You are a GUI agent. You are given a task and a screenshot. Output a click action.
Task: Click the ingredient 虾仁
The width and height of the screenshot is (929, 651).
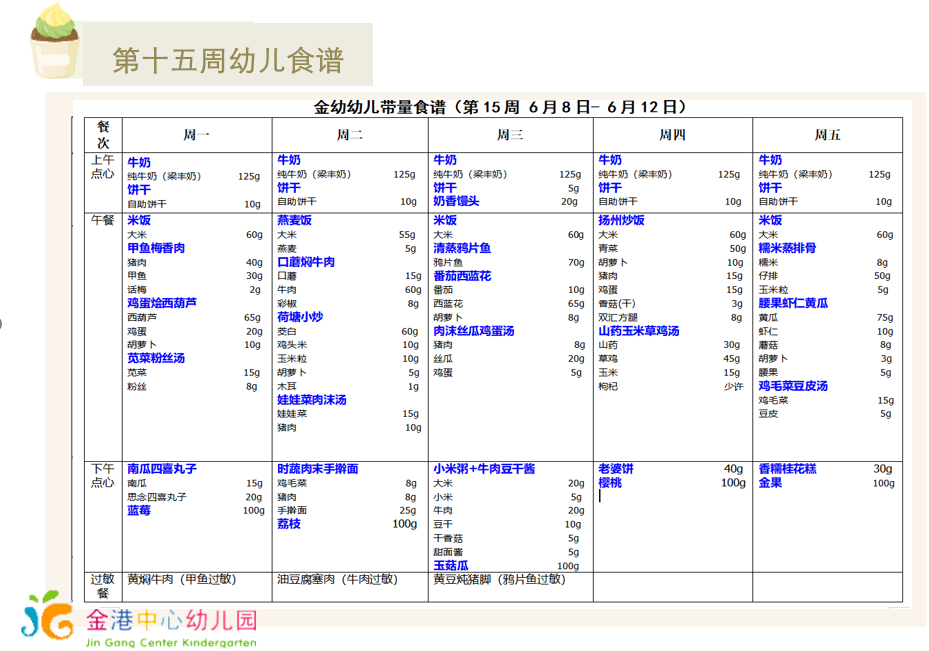(x=768, y=331)
